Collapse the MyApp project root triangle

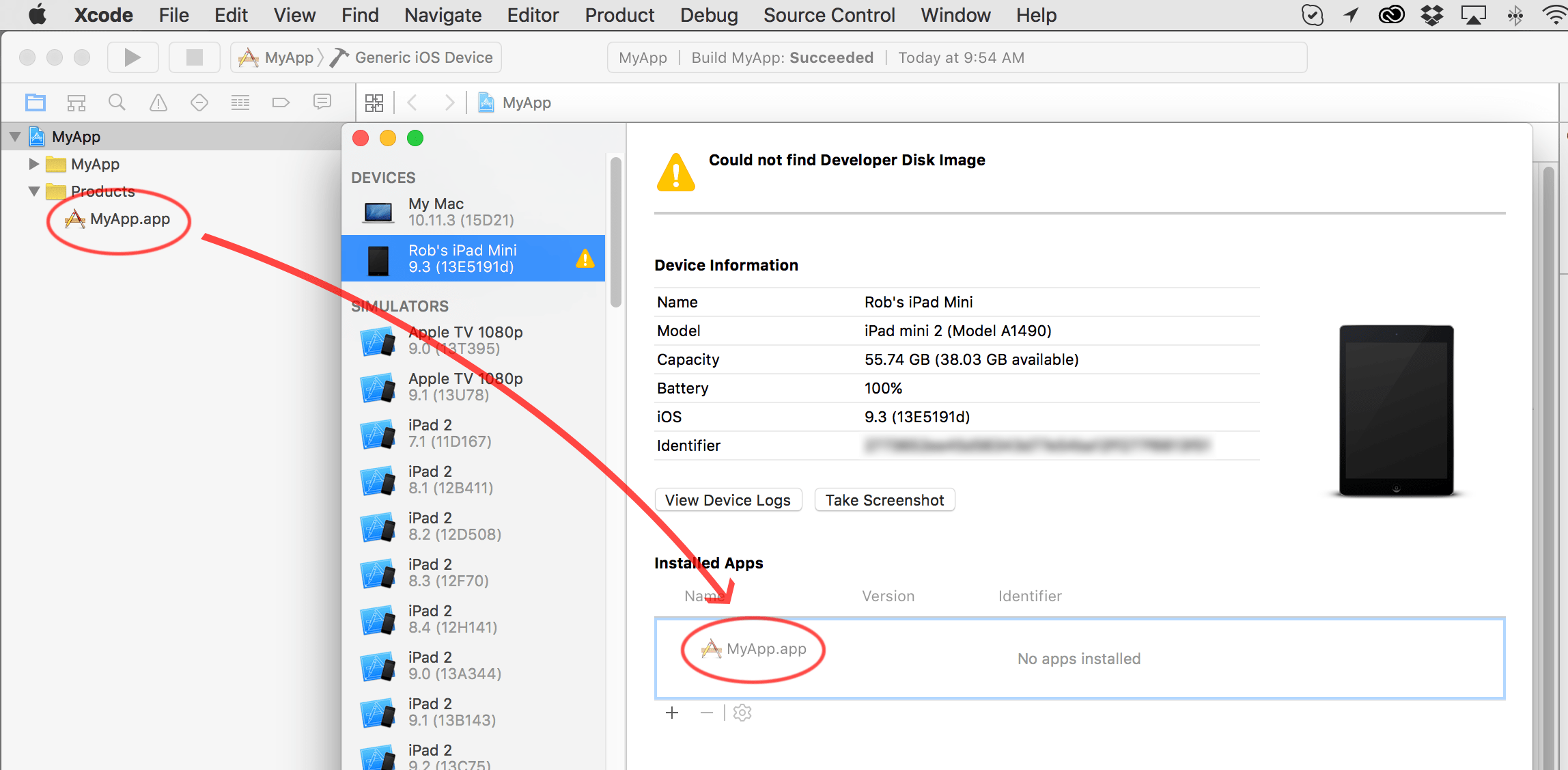(15, 137)
